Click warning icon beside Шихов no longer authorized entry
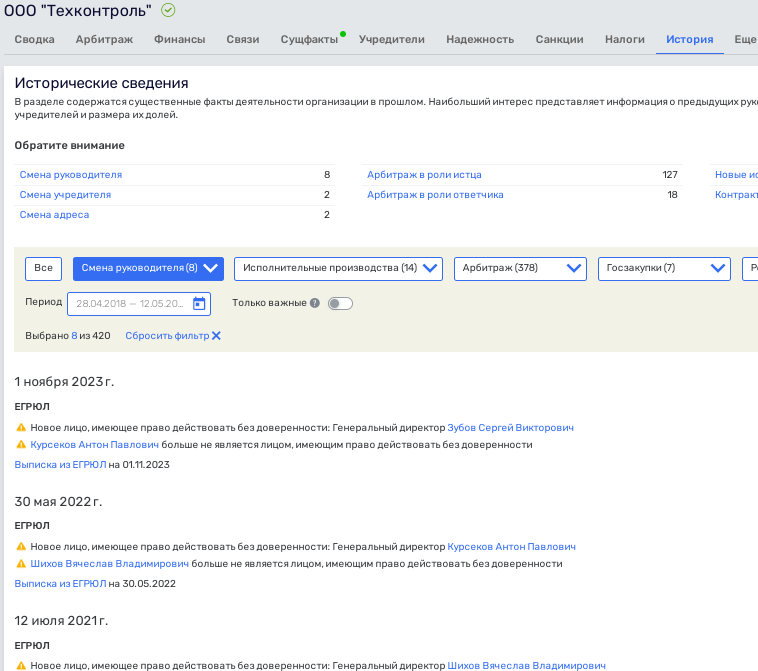The width and height of the screenshot is (758, 671). pos(21,564)
